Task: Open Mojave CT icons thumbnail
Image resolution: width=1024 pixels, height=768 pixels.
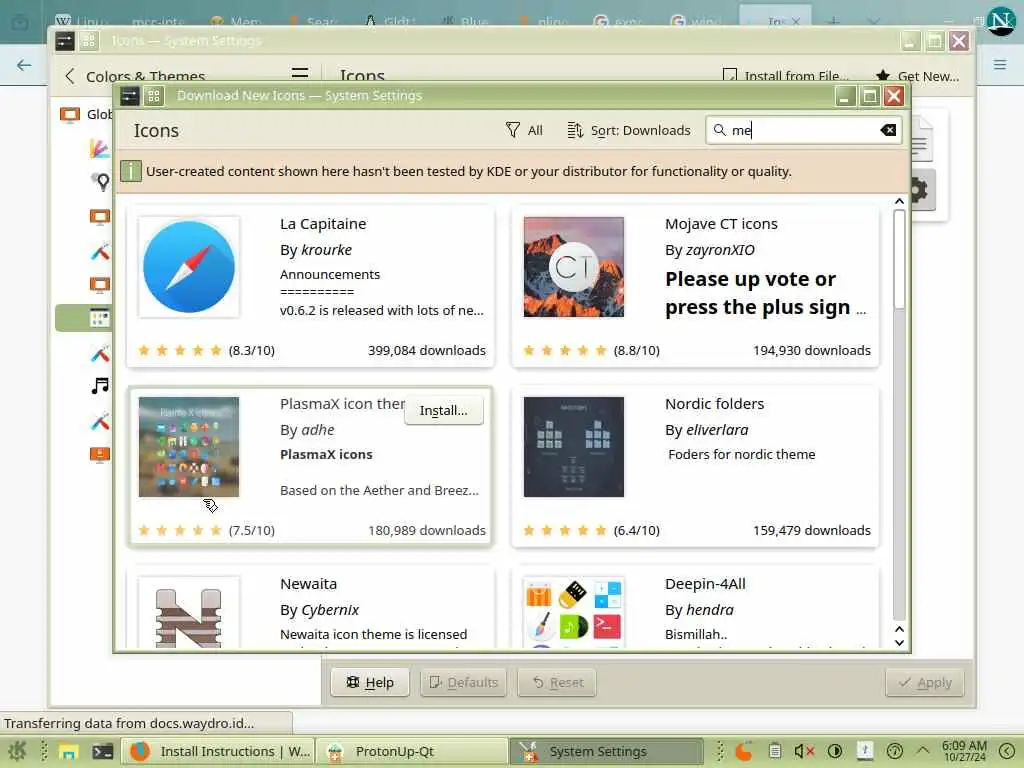Action: click(x=573, y=266)
